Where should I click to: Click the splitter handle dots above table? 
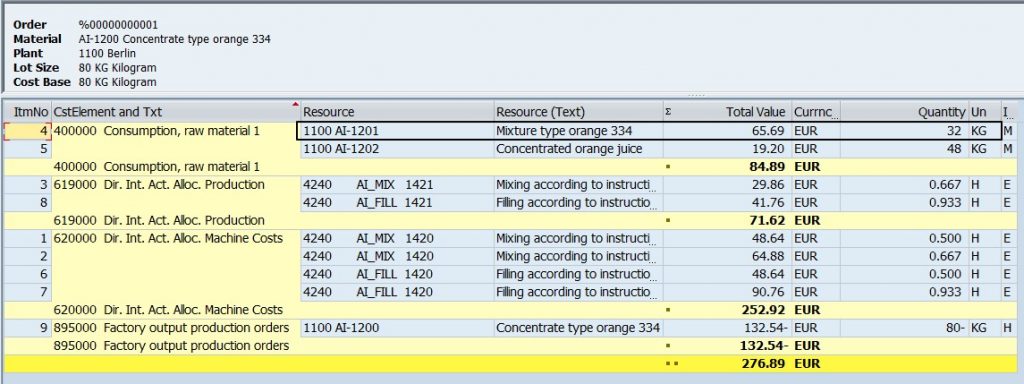coord(696,95)
